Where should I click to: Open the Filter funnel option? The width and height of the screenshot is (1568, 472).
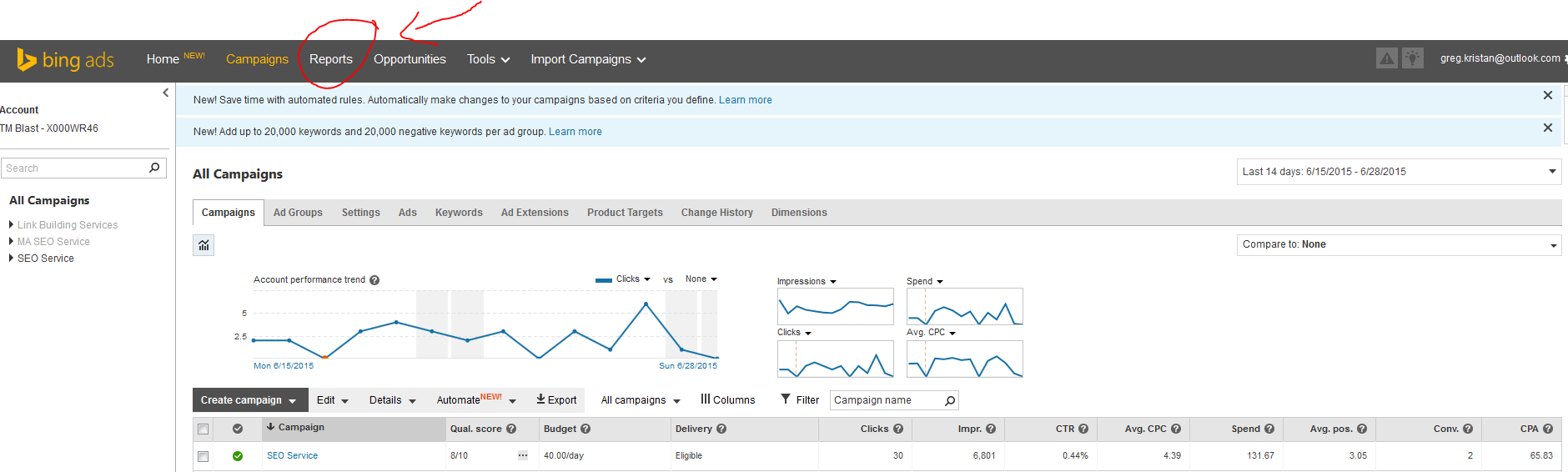click(x=800, y=400)
